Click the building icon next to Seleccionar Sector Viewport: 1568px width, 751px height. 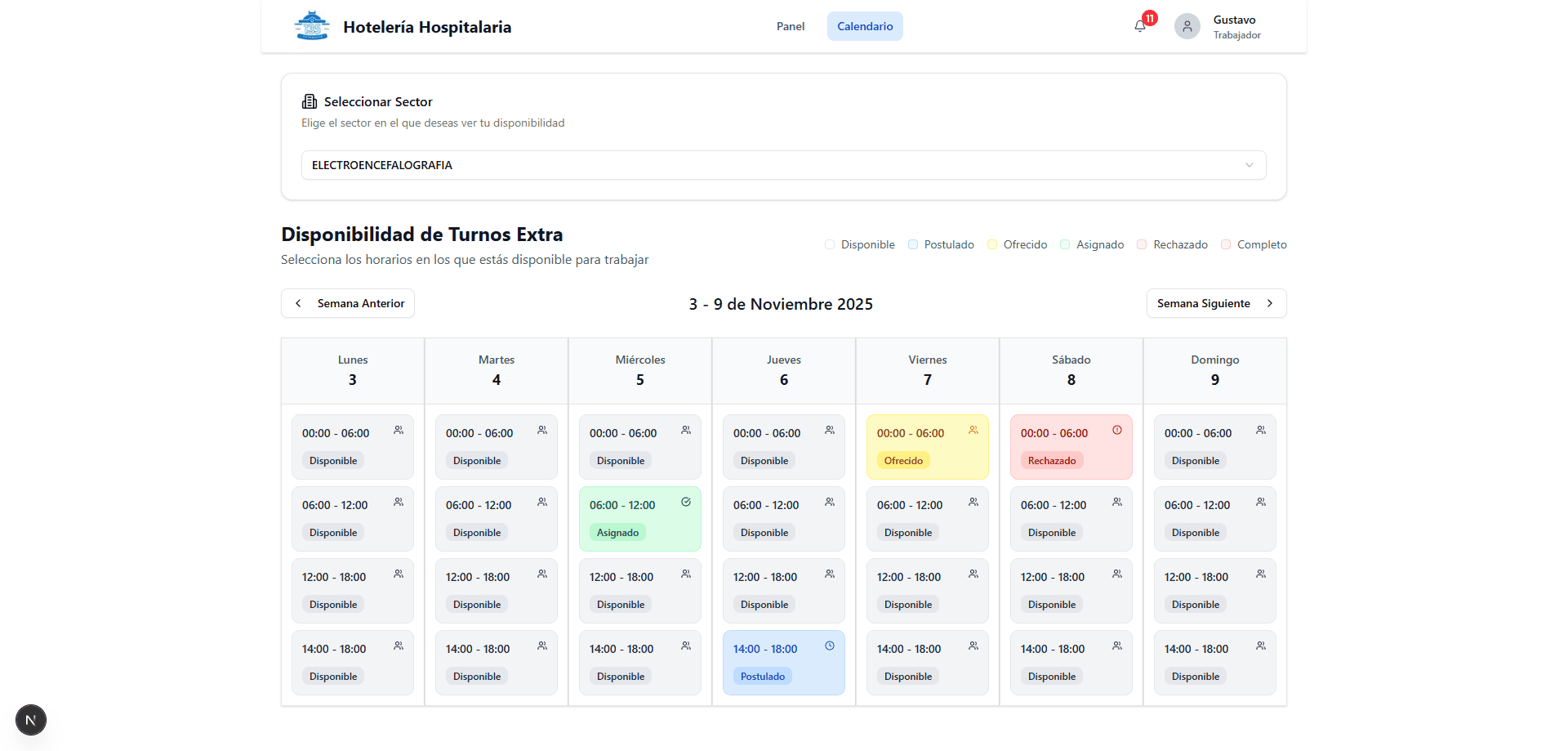coord(309,101)
